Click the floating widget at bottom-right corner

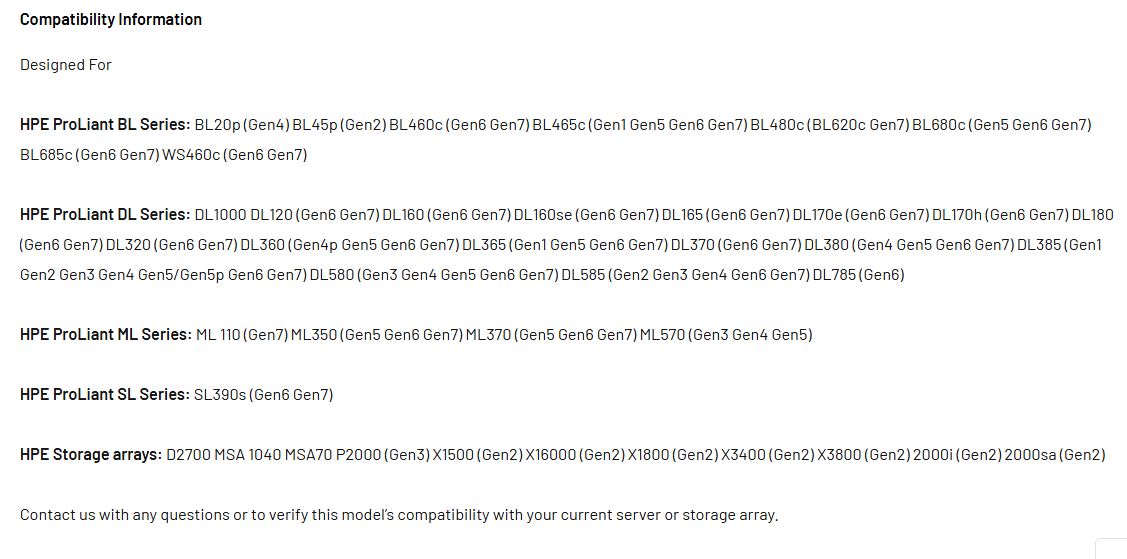tap(1113, 548)
